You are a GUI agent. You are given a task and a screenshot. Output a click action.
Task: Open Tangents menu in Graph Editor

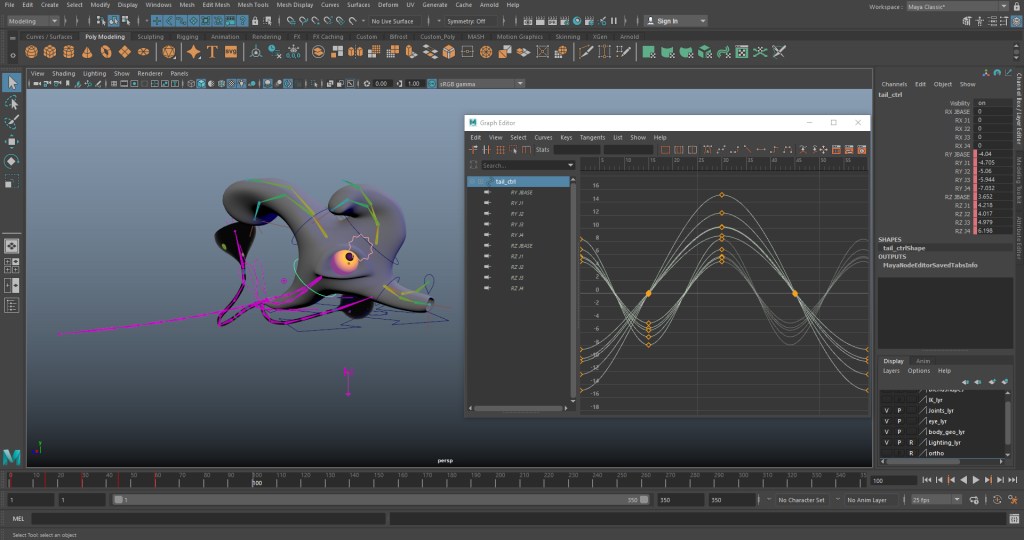point(592,137)
